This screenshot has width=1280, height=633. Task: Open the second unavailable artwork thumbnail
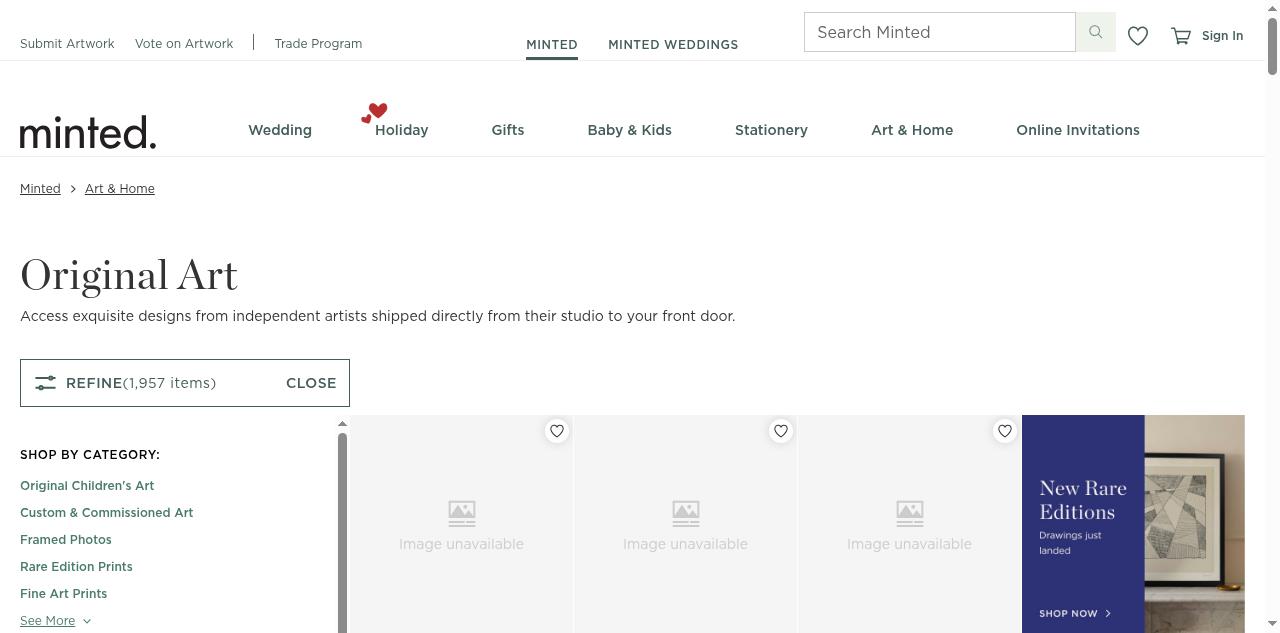[x=685, y=524]
